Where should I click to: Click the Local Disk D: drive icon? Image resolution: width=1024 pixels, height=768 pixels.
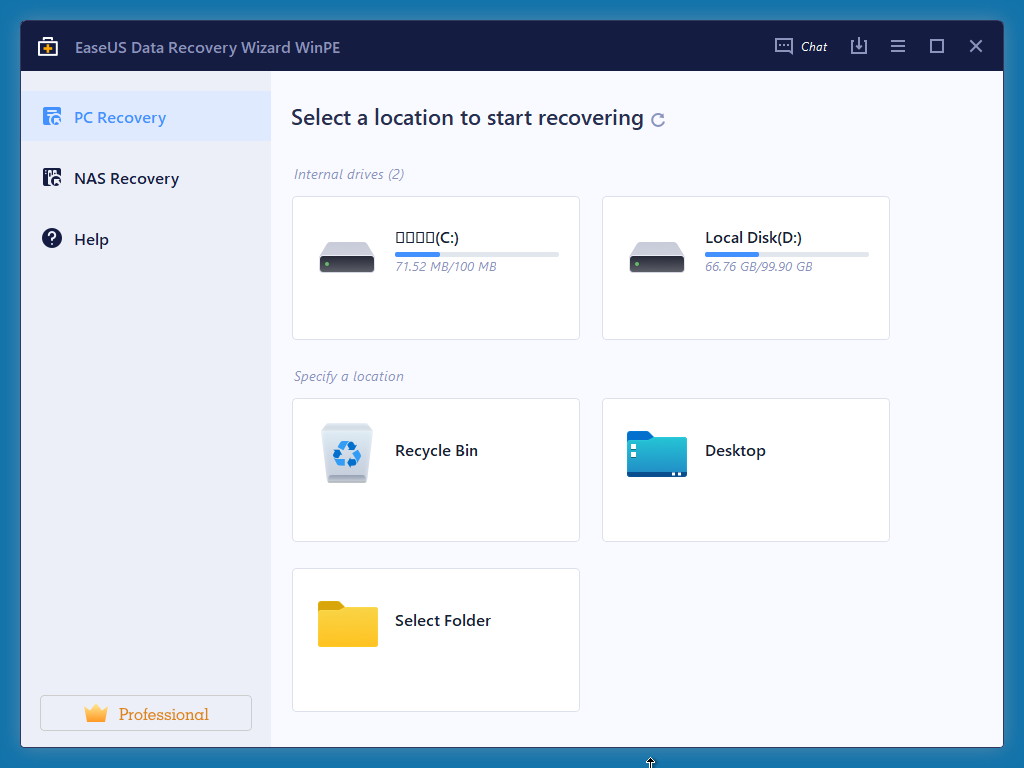pyautogui.click(x=657, y=257)
